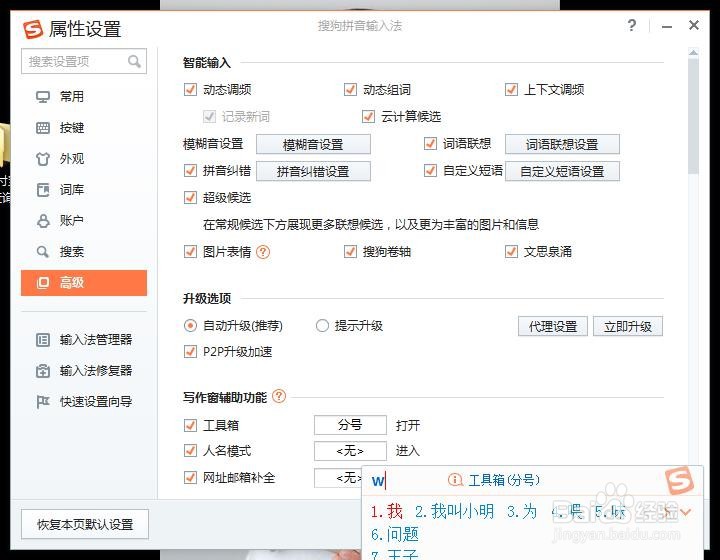Click the 搜索设置项 search field
720x560 pixels.
click(x=84, y=61)
